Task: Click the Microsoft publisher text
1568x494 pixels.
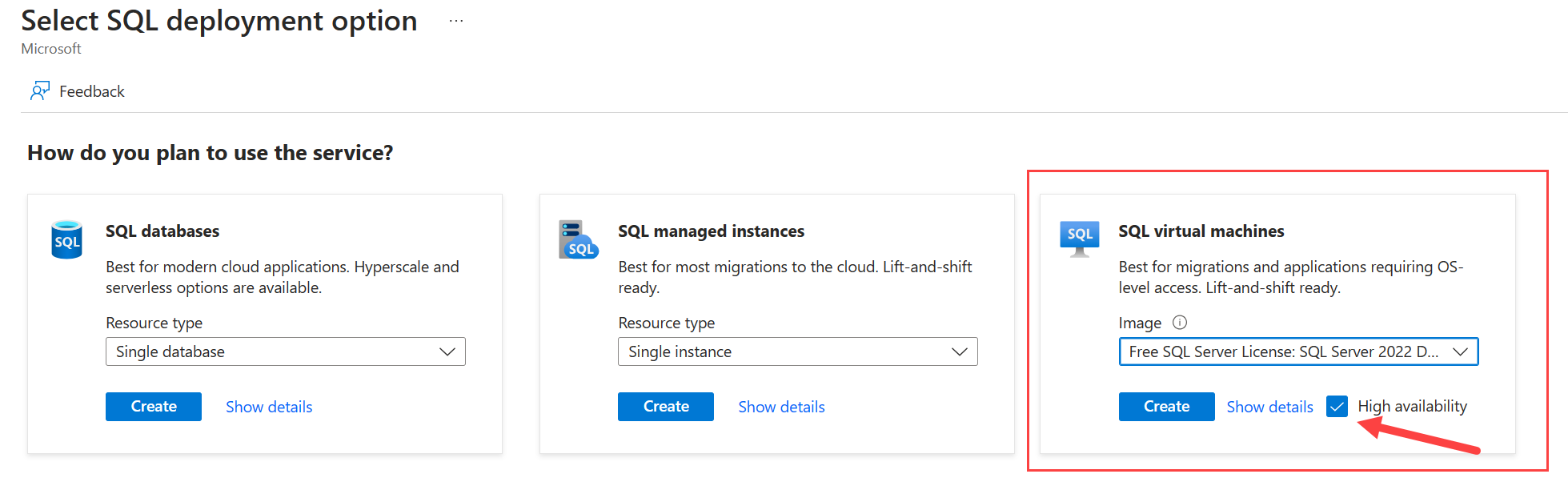Action: coord(51,49)
